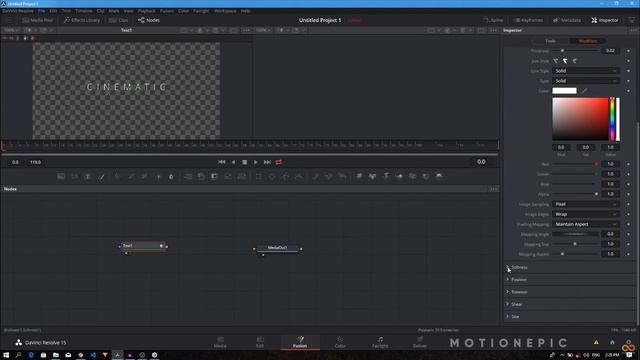Click the white Color swatch
The height and width of the screenshot is (360, 640).
564,91
